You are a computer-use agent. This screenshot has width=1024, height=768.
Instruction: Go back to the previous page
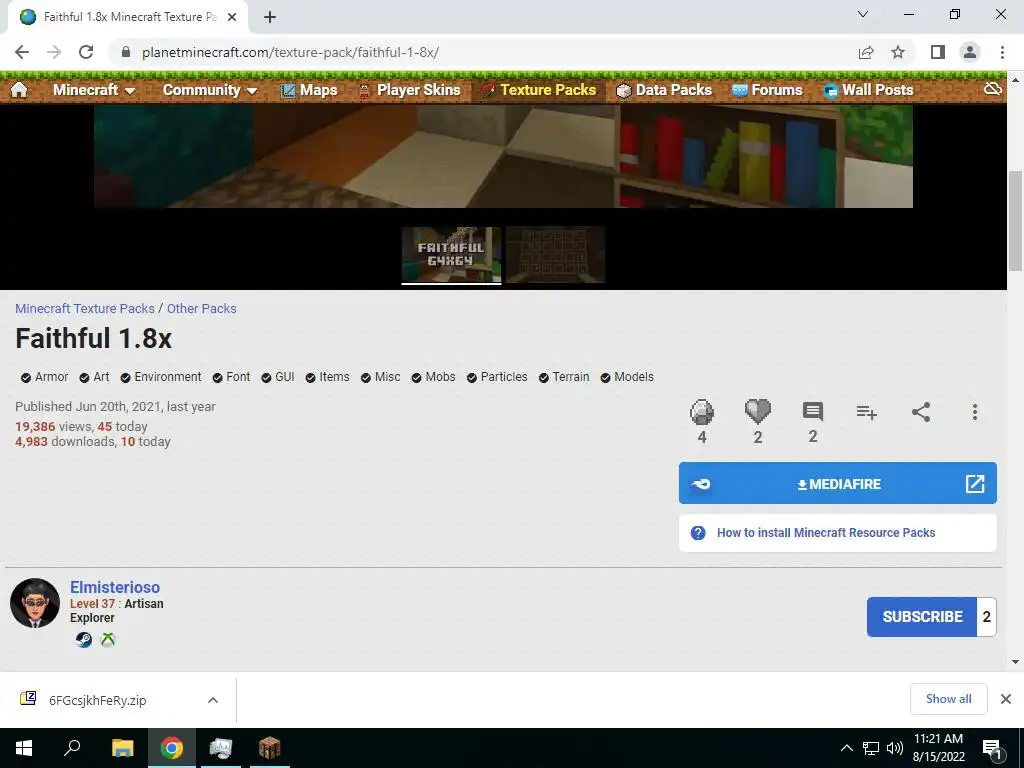pyautogui.click(x=22, y=52)
